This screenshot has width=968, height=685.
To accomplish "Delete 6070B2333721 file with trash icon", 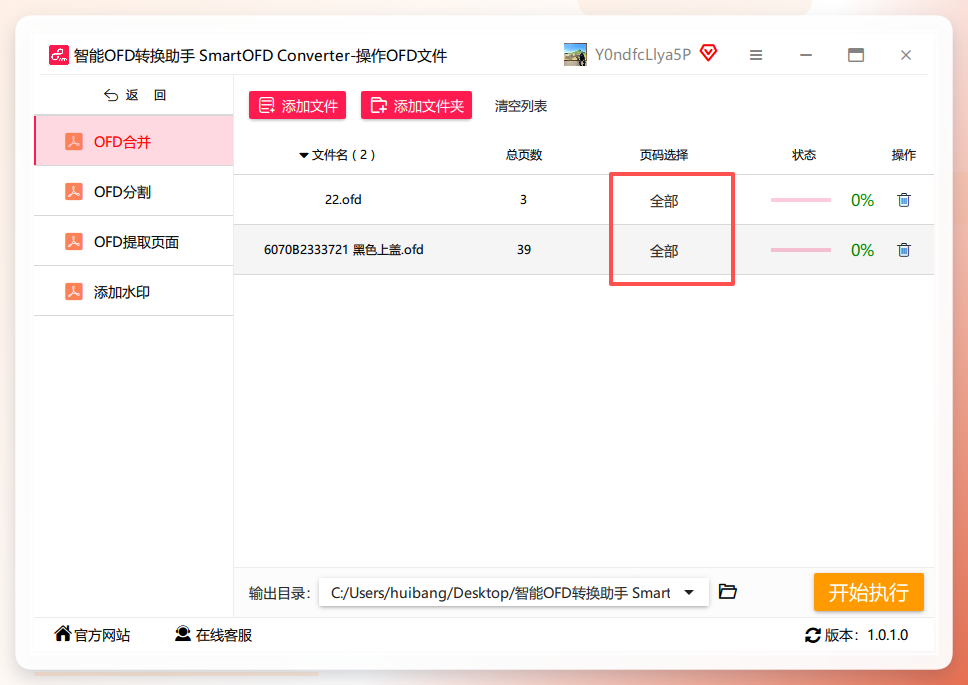I will tap(904, 250).
